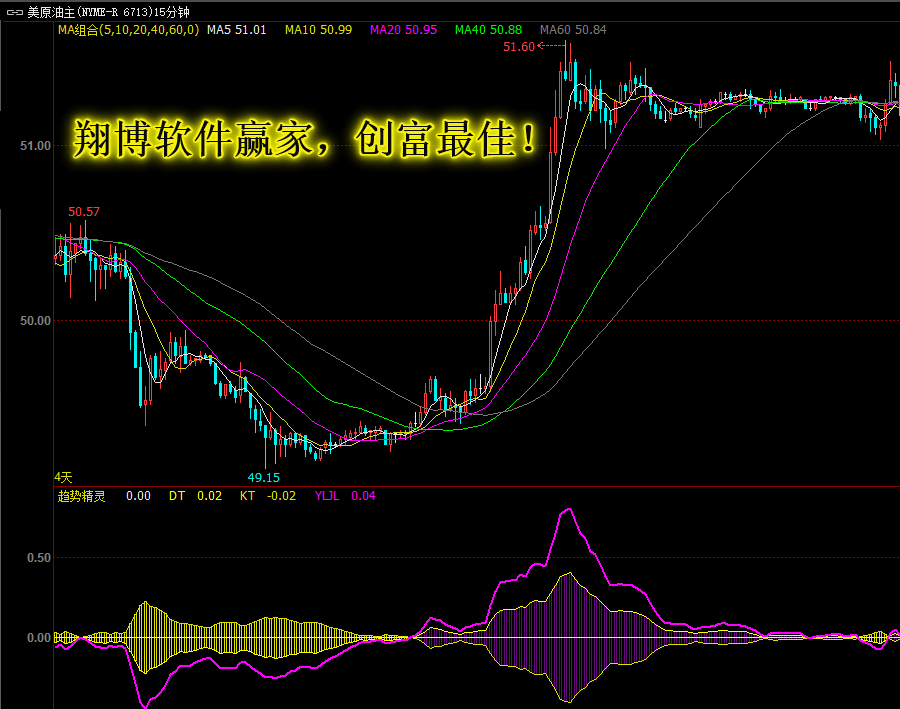The image size is (900, 709).
Task: Click the 50.57 price label
Action: point(84,212)
